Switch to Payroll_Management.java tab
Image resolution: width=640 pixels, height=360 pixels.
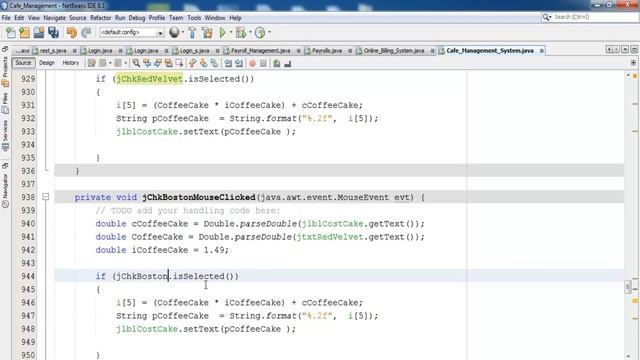point(261,51)
